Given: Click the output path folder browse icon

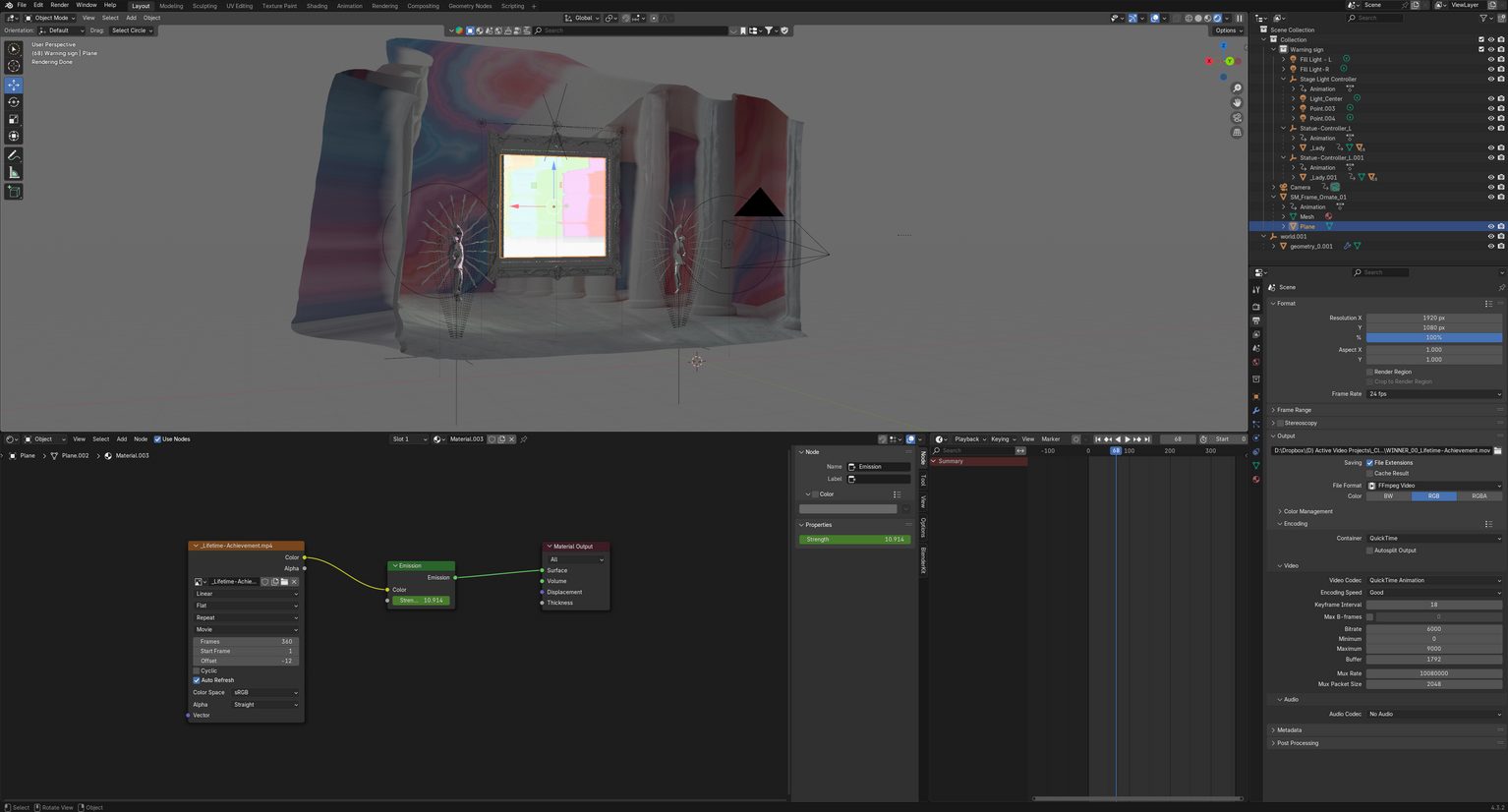Looking at the screenshot, I should point(1497,450).
